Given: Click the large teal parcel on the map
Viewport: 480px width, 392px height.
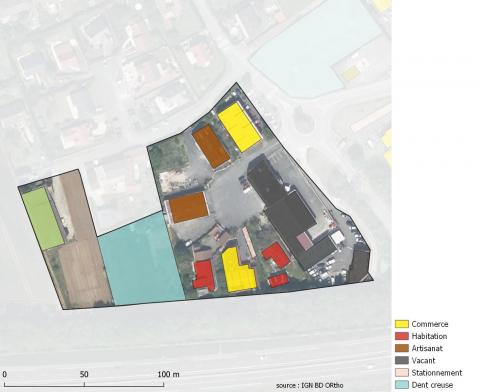Looking at the screenshot, I should click(142, 260).
